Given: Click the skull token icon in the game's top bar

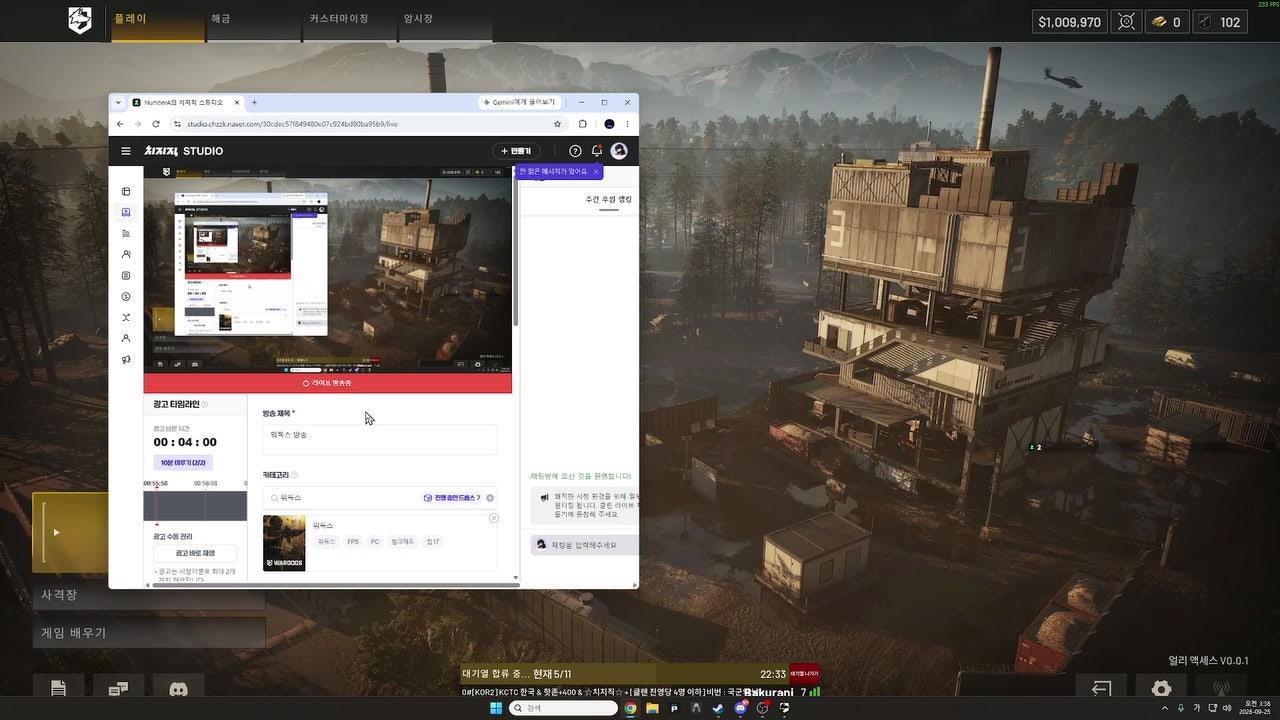Looking at the screenshot, I should click(x=1126, y=22).
